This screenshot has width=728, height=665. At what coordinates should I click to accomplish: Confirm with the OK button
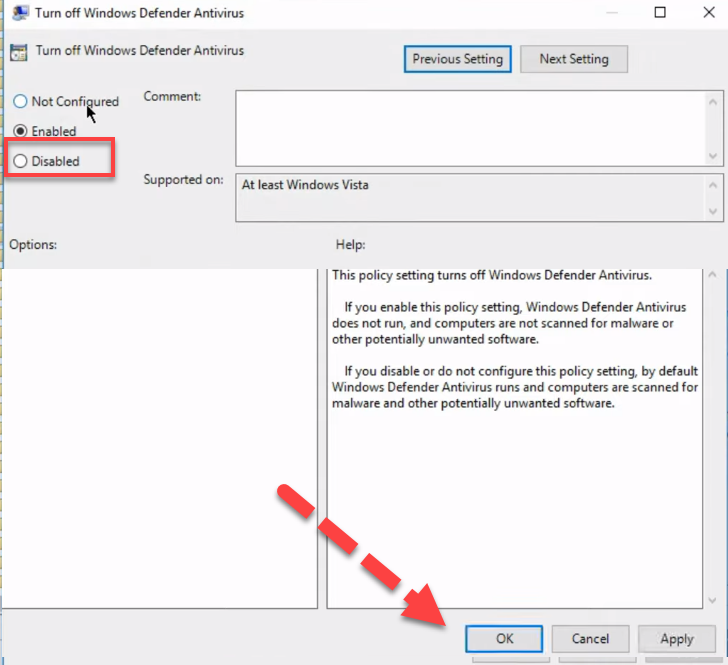tap(504, 639)
